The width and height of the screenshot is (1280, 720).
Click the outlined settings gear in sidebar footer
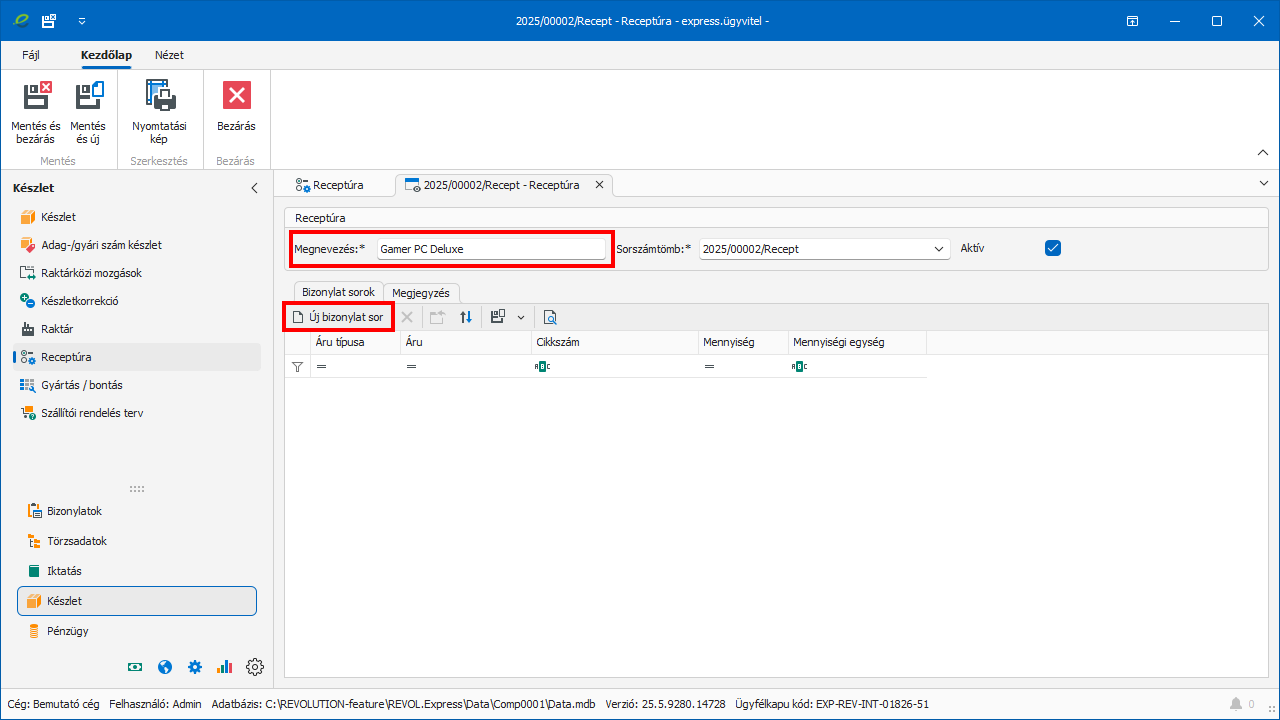pos(255,667)
